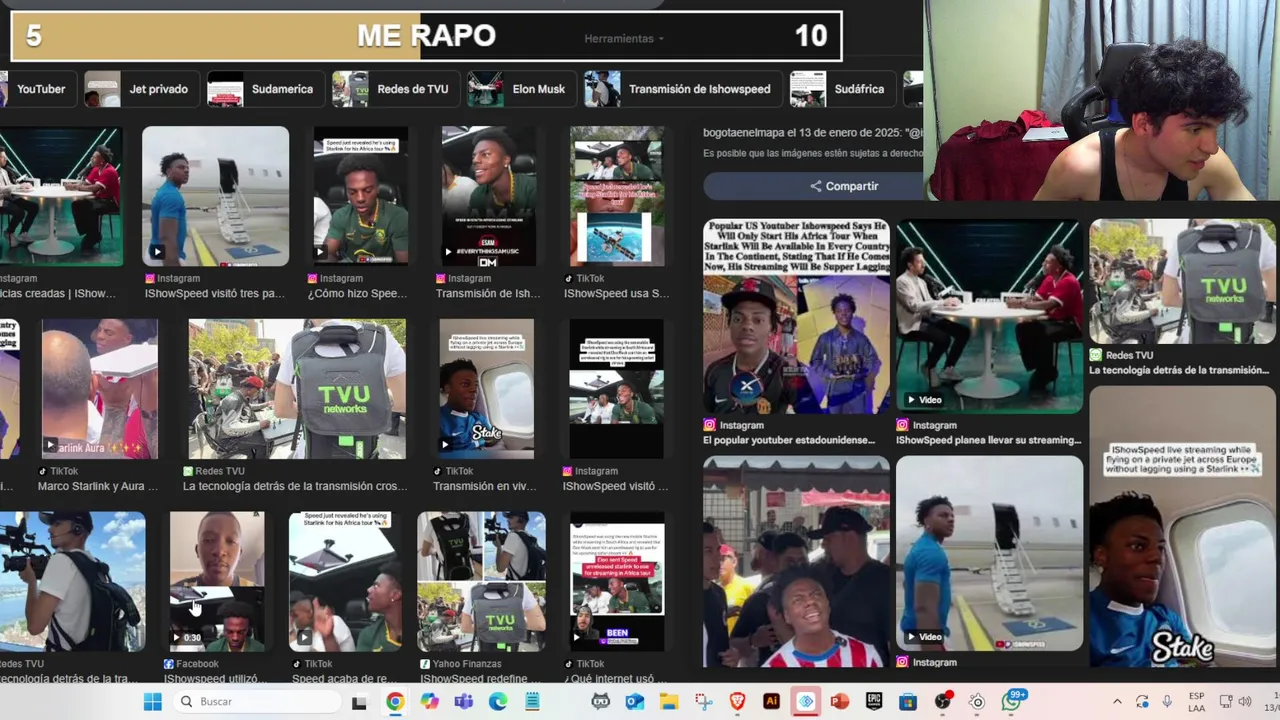Open Google Chrome from the taskbar

395,701
